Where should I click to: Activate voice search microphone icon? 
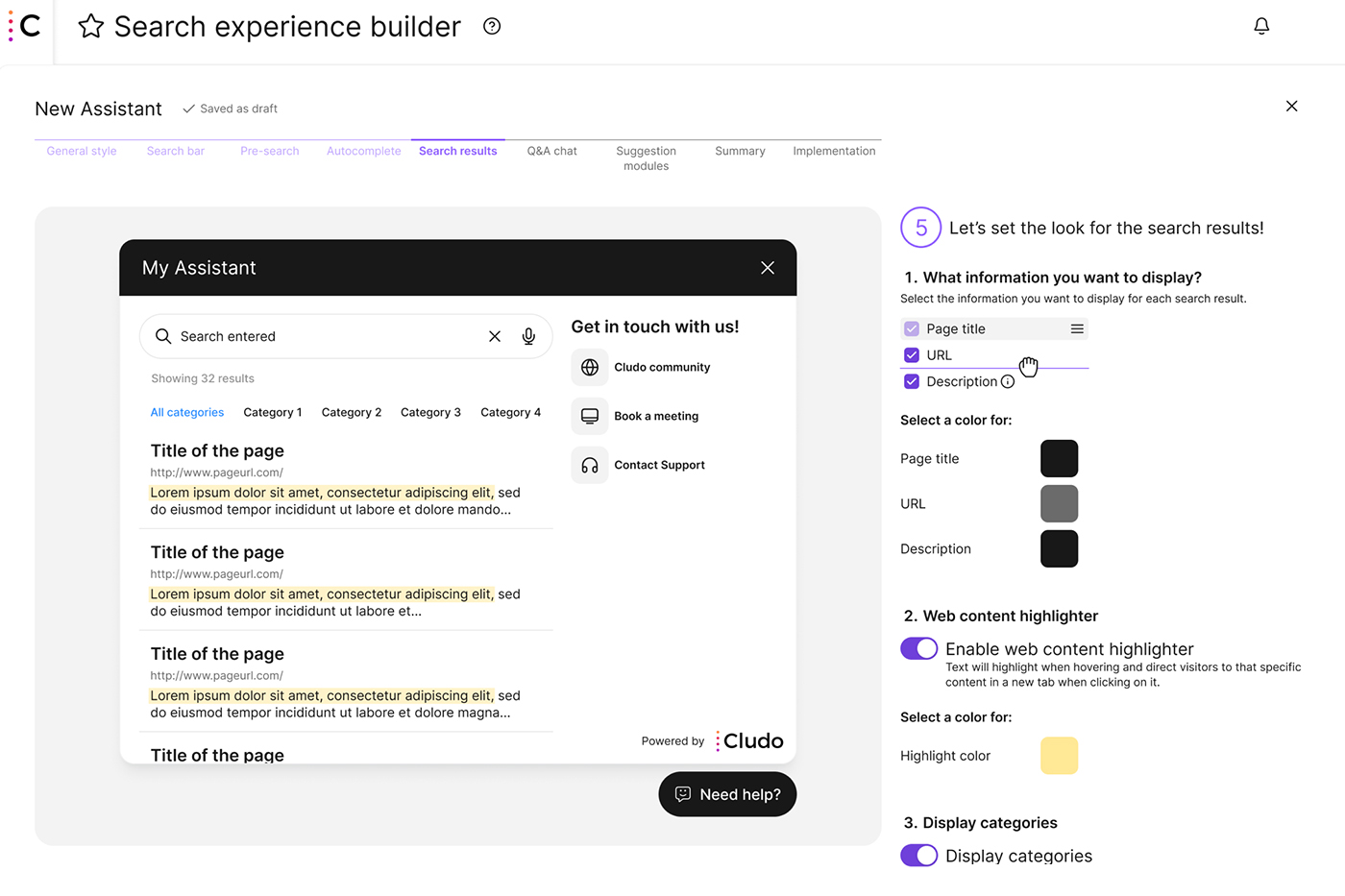click(x=528, y=336)
